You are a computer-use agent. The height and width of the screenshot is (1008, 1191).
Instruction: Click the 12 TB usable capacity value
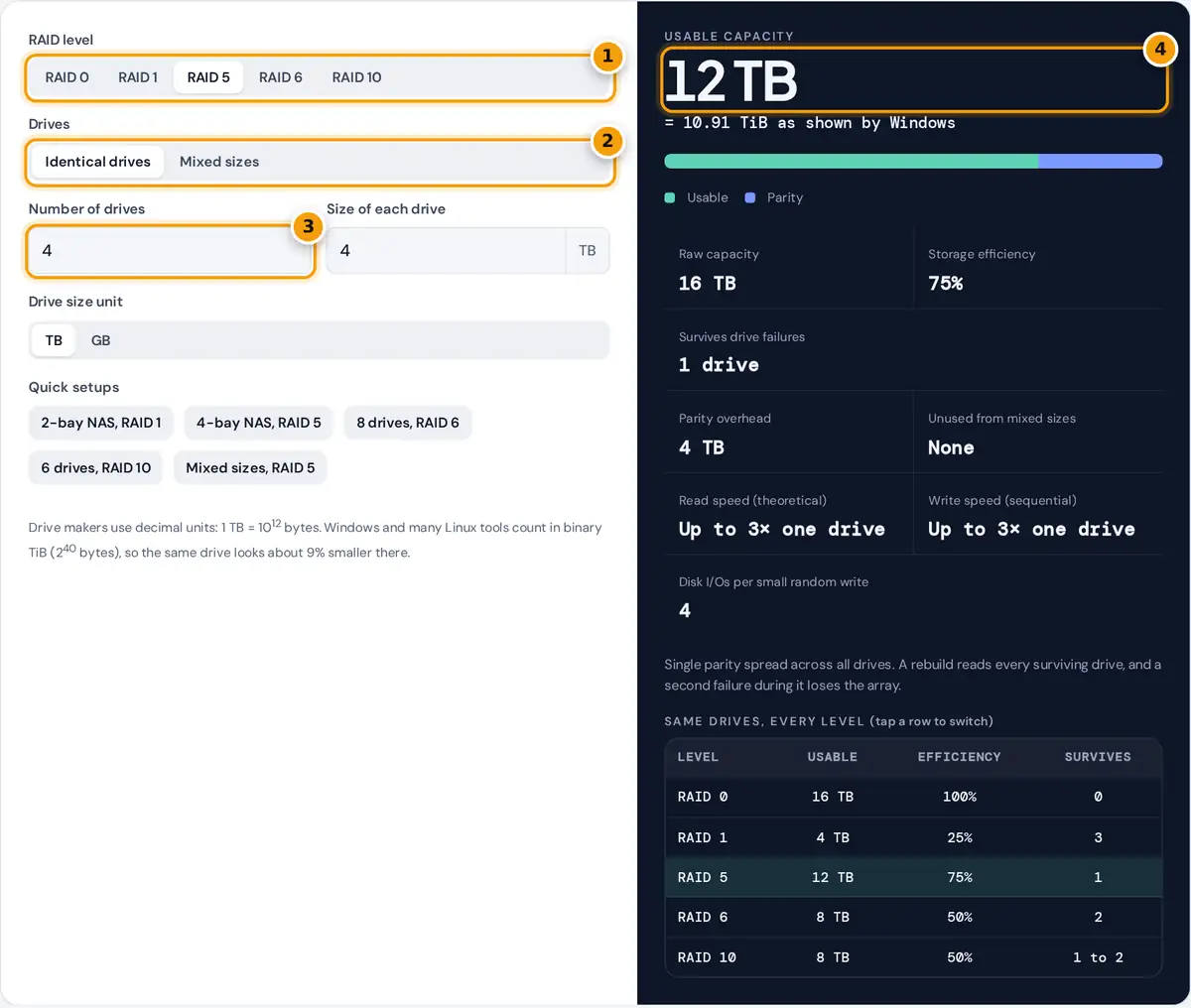[731, 80]
